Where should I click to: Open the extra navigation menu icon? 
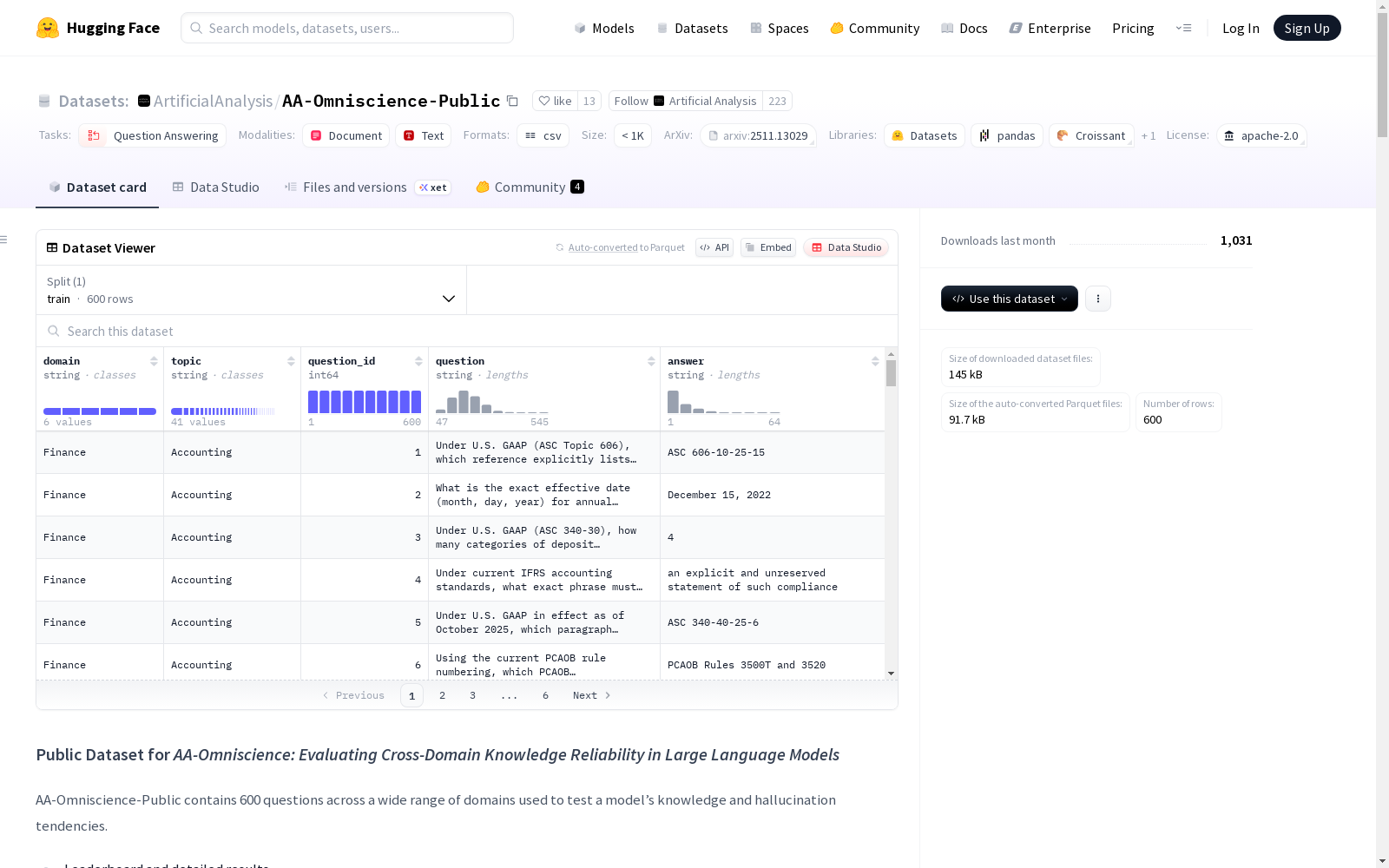click(1183, 28)
